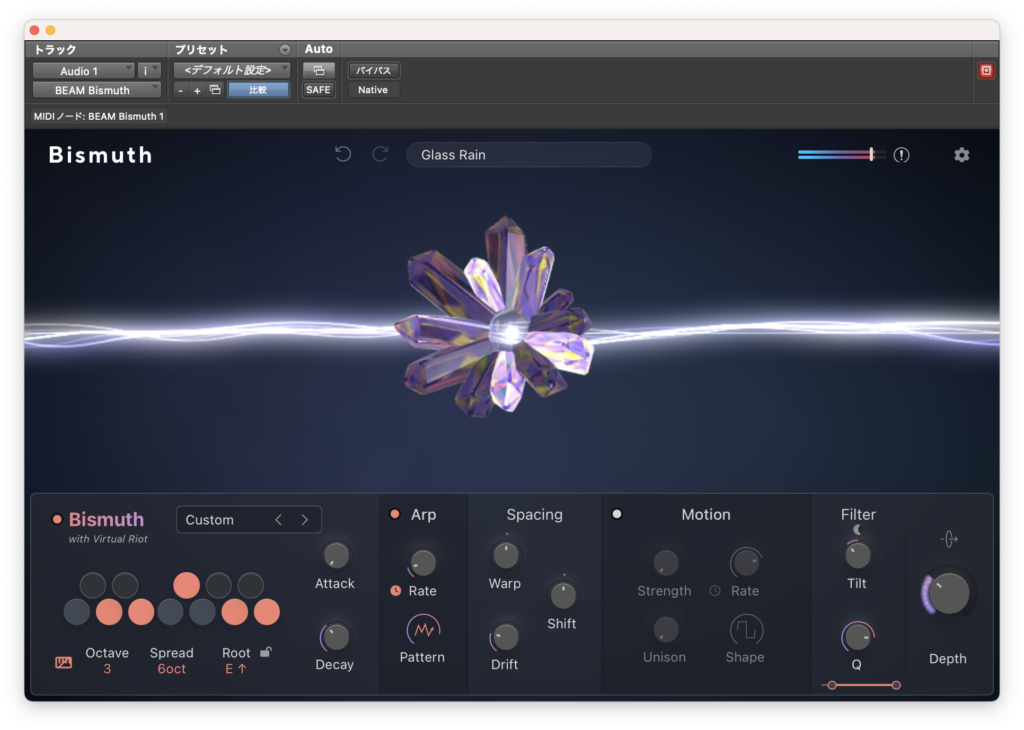Go to previous scale with left chevron

click(278, 520)
